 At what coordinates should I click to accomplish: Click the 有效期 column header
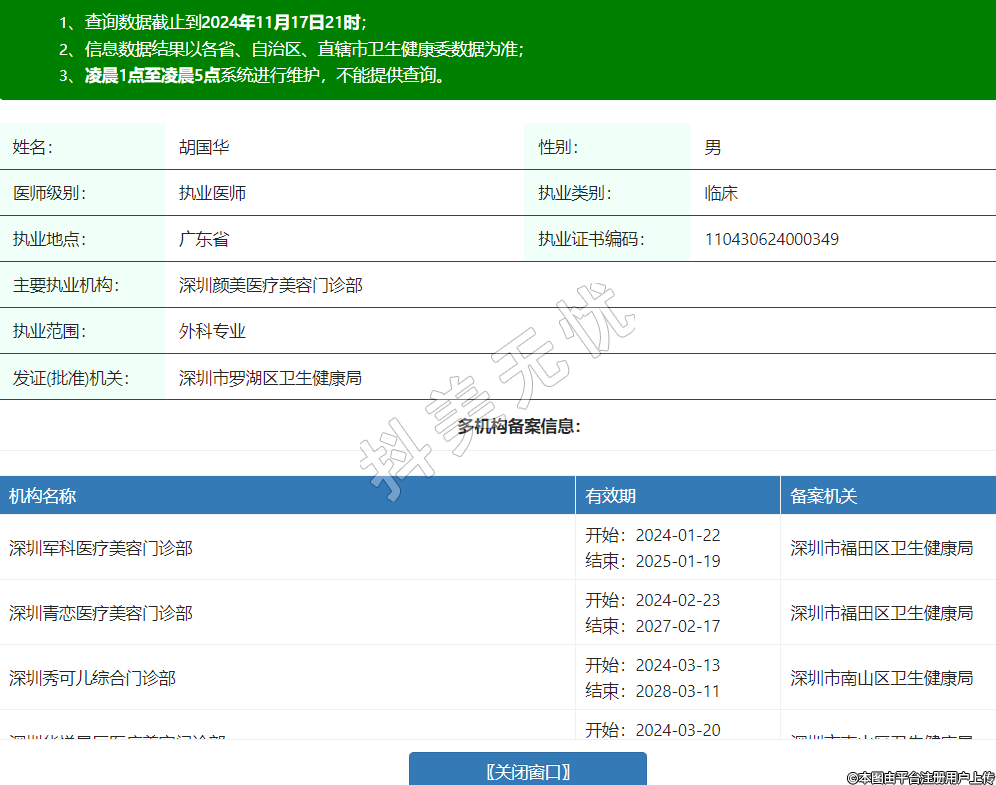610,496
